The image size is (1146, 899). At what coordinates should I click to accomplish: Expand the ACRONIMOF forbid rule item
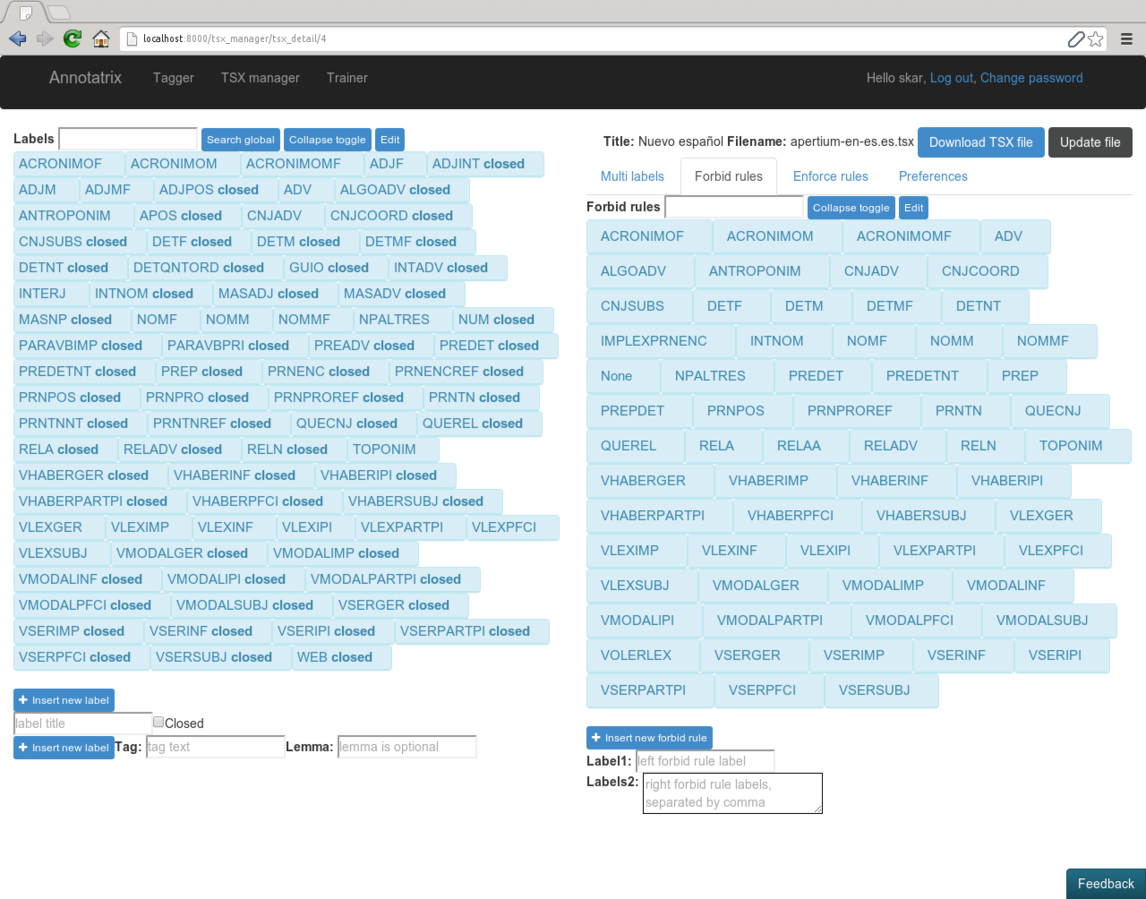(642, 236)
